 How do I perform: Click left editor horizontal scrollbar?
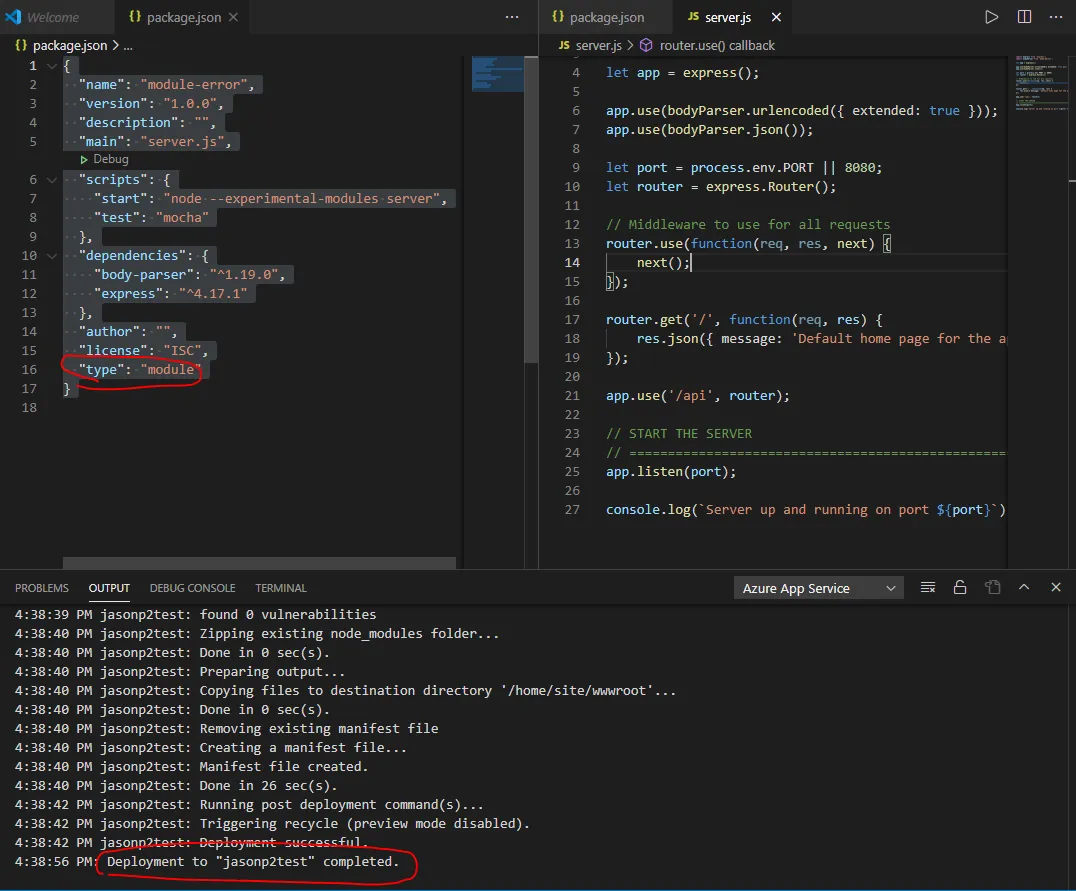pyautogui.click(x=259, y=563)
